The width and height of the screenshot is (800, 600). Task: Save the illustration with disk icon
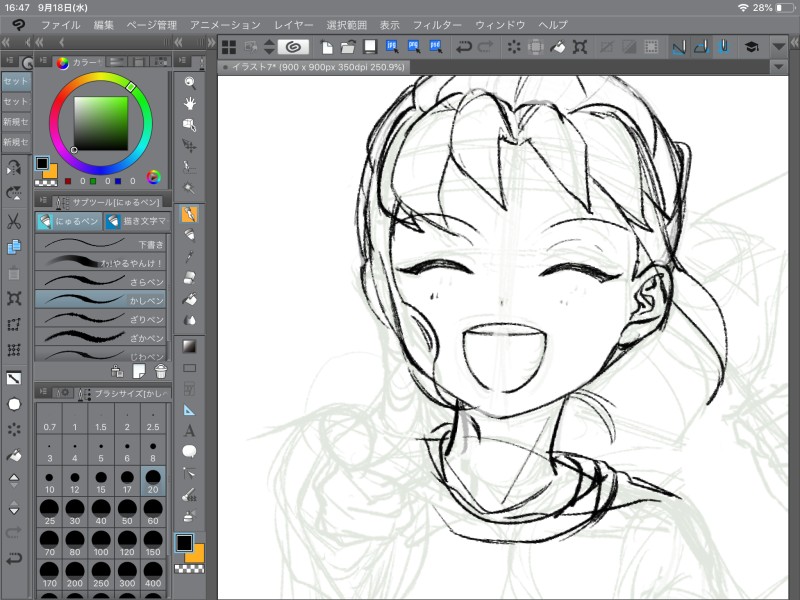[x=370, y=47]
